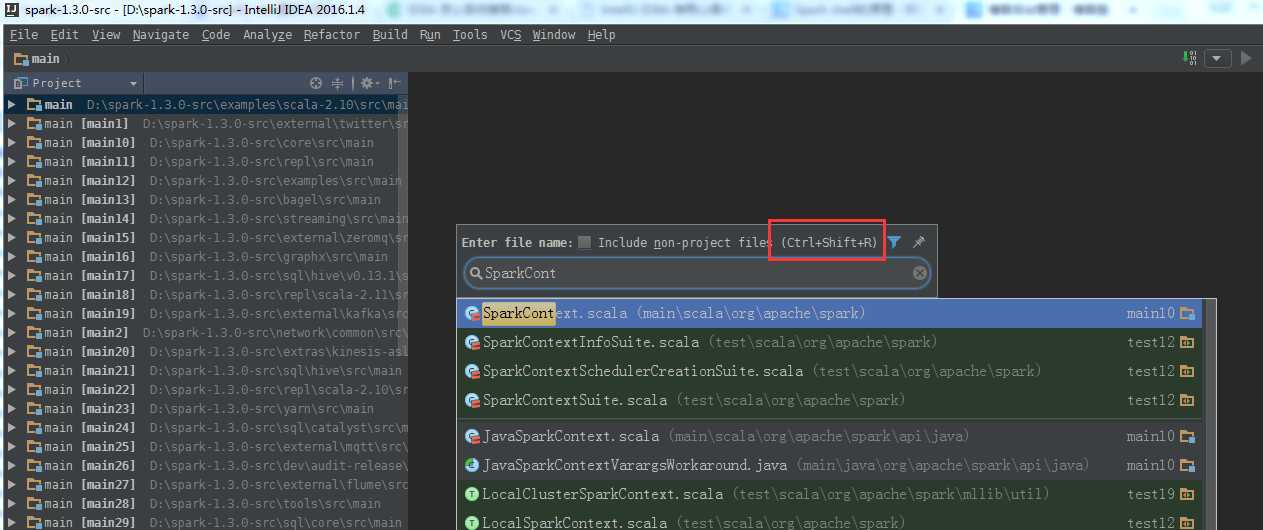Expand the main [main19] kafka node
This screenshot has width=1263, height=530.
11,314
